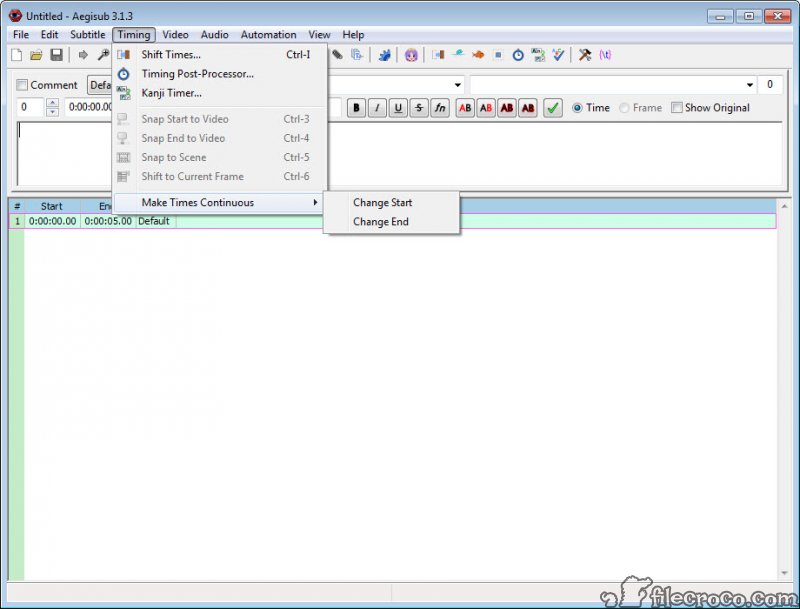Expand the Make Times Continuous submenu
The height and width of the screenshot is (609, 800).
pos(219,202)
